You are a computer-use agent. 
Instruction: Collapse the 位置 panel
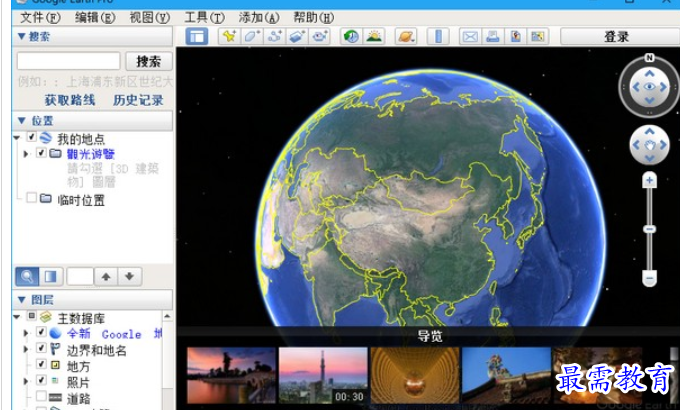point(21,121)
